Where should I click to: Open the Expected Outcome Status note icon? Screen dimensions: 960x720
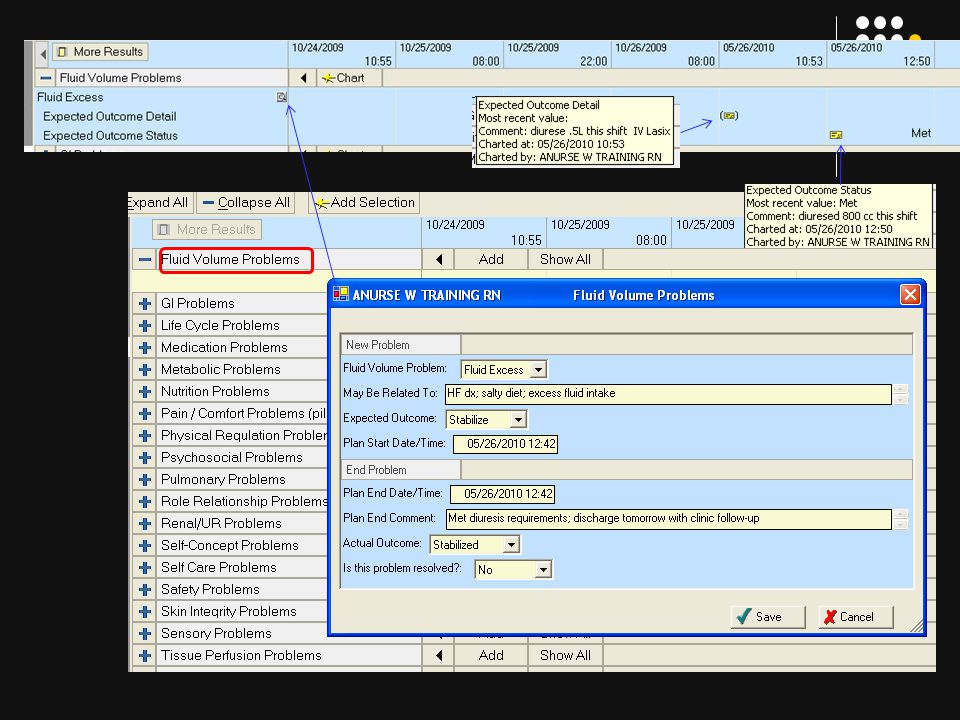[x=836, y=134]
